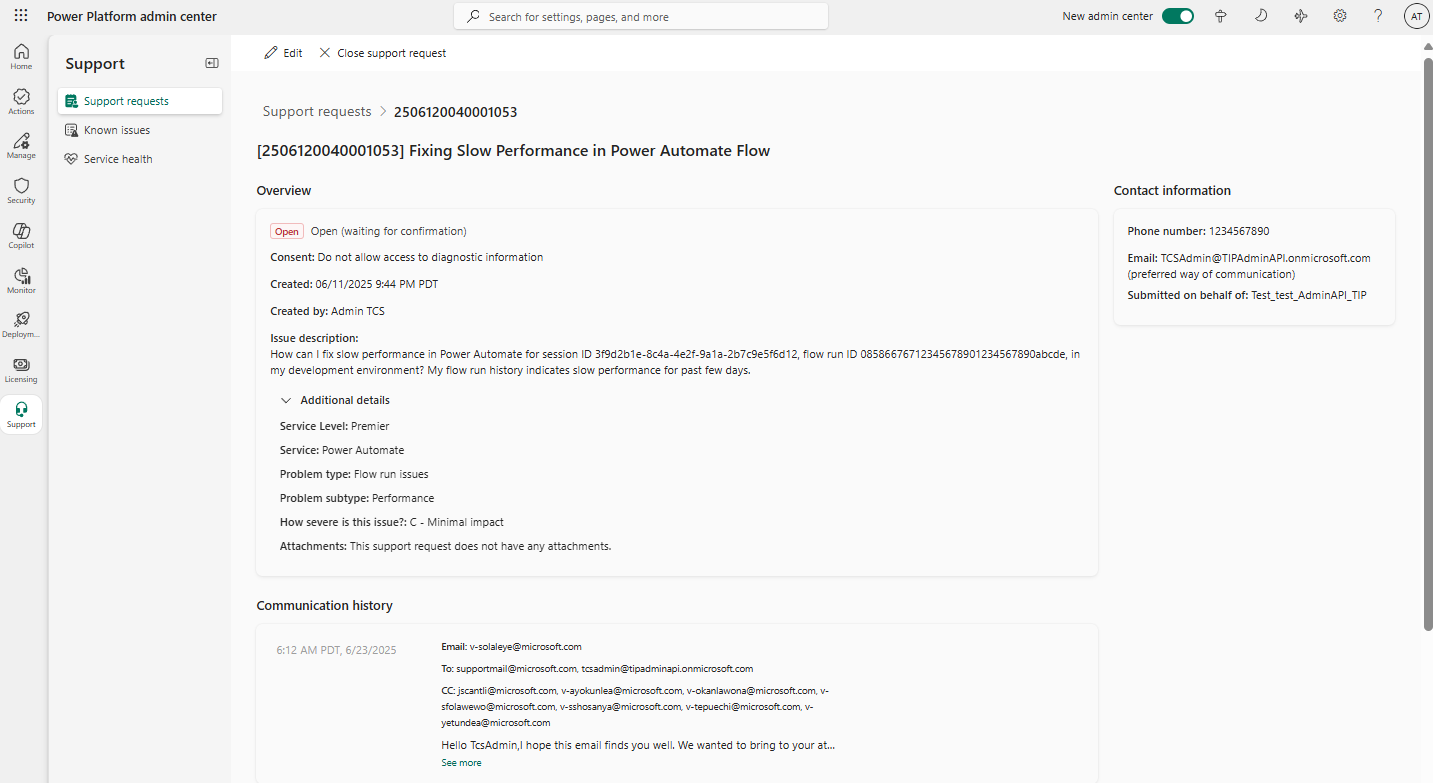Screen dimensions: 1433x783
Task: Click the Communication history heading
Action: point(324,606)
